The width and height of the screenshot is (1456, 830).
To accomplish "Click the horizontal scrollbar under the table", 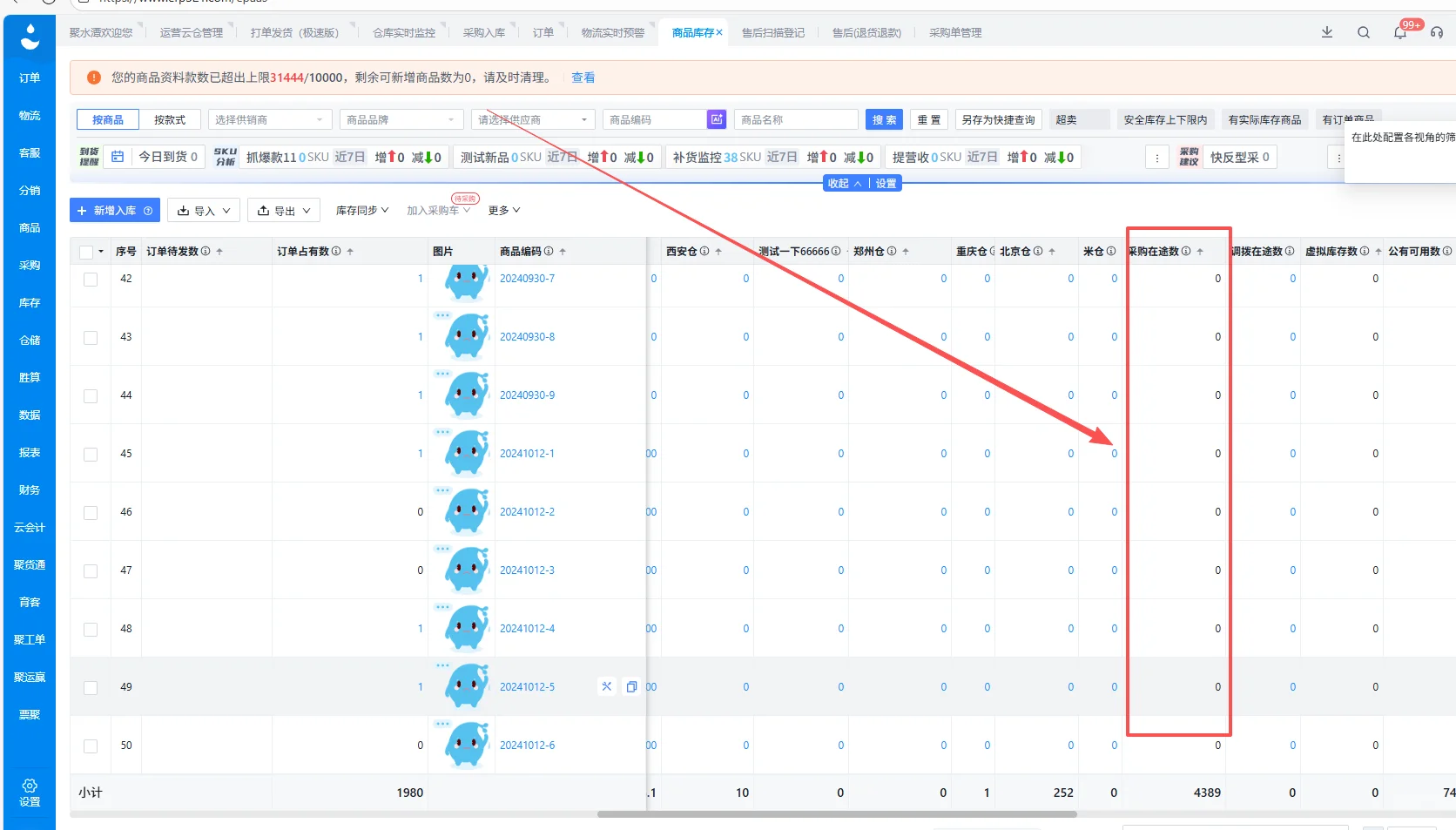I will point(836,814).
